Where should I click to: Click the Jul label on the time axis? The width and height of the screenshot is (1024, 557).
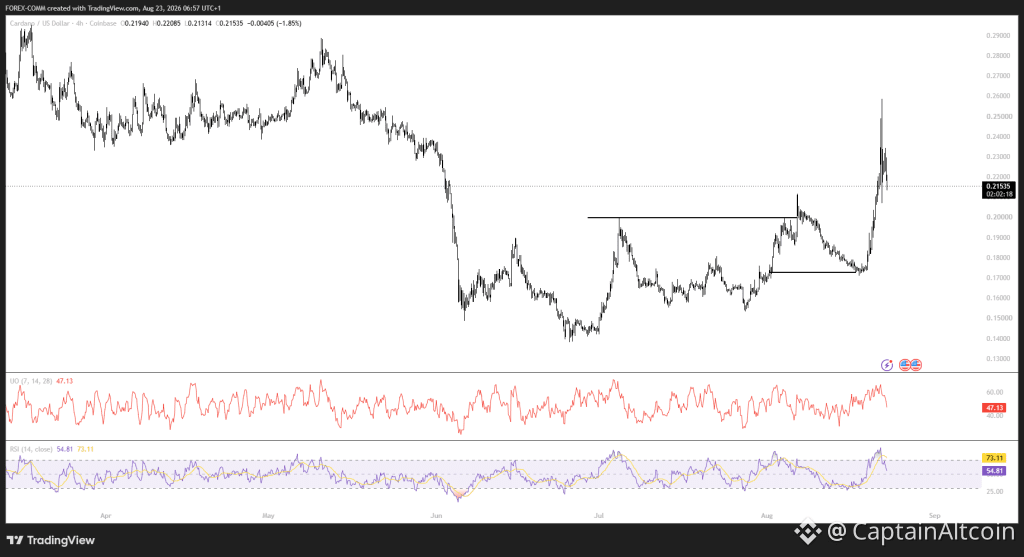pos(598,516)
